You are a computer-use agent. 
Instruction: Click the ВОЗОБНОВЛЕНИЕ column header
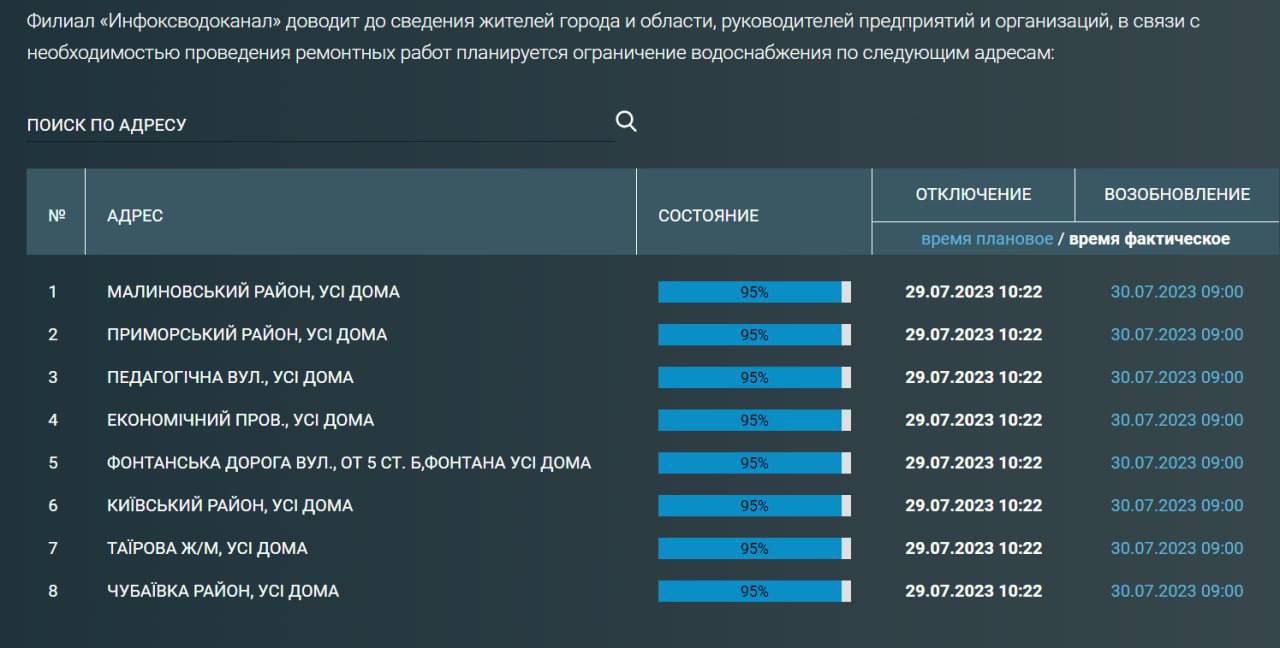click(x=1177, y=195)
